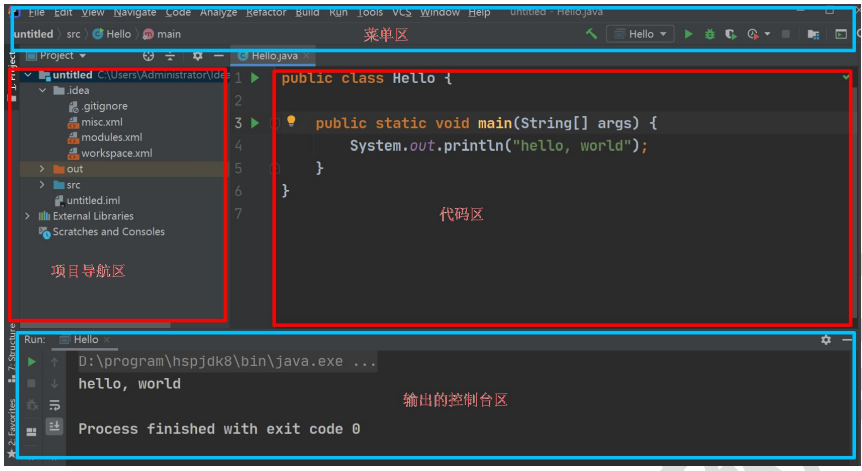This screenshot has height=471, width=862.
Task: Click the "hello, world" string in code
Action: click(571, 146)
